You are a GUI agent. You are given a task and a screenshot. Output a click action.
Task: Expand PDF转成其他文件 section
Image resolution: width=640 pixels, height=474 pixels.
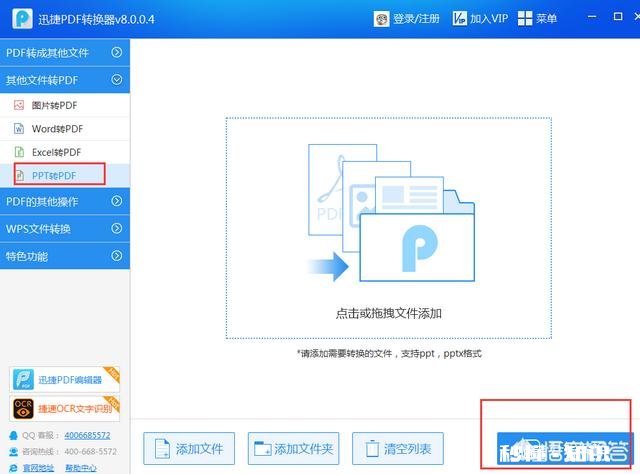[x=65, y=53]
